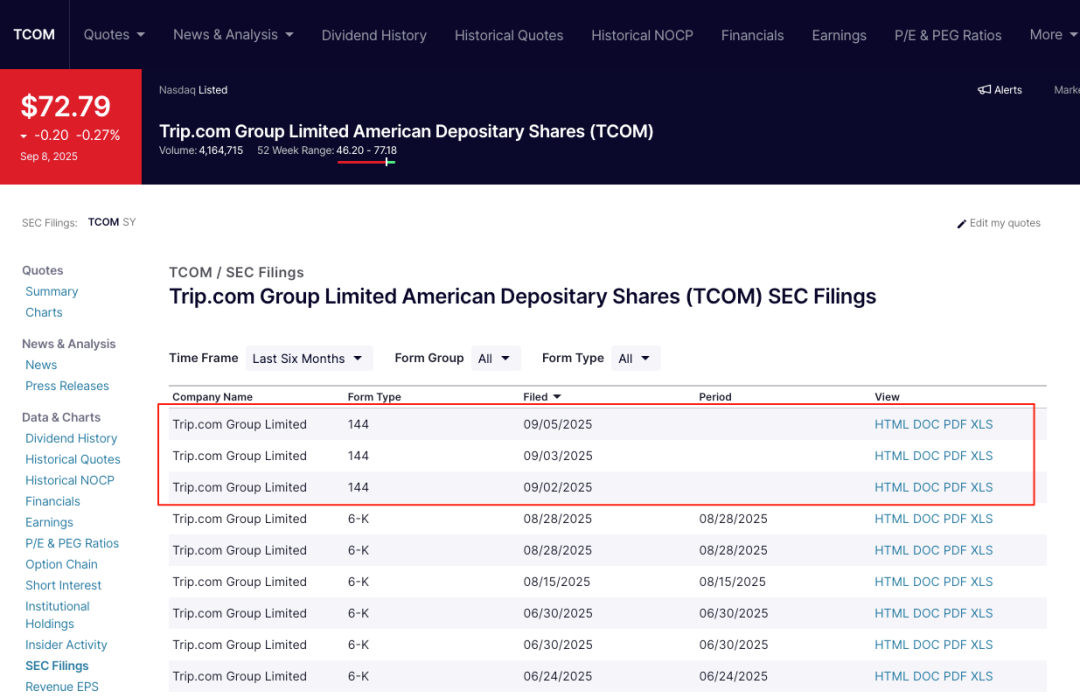1080x698 pixels.
Task: Open the Option Chain sidebar link
Action: 61,564
